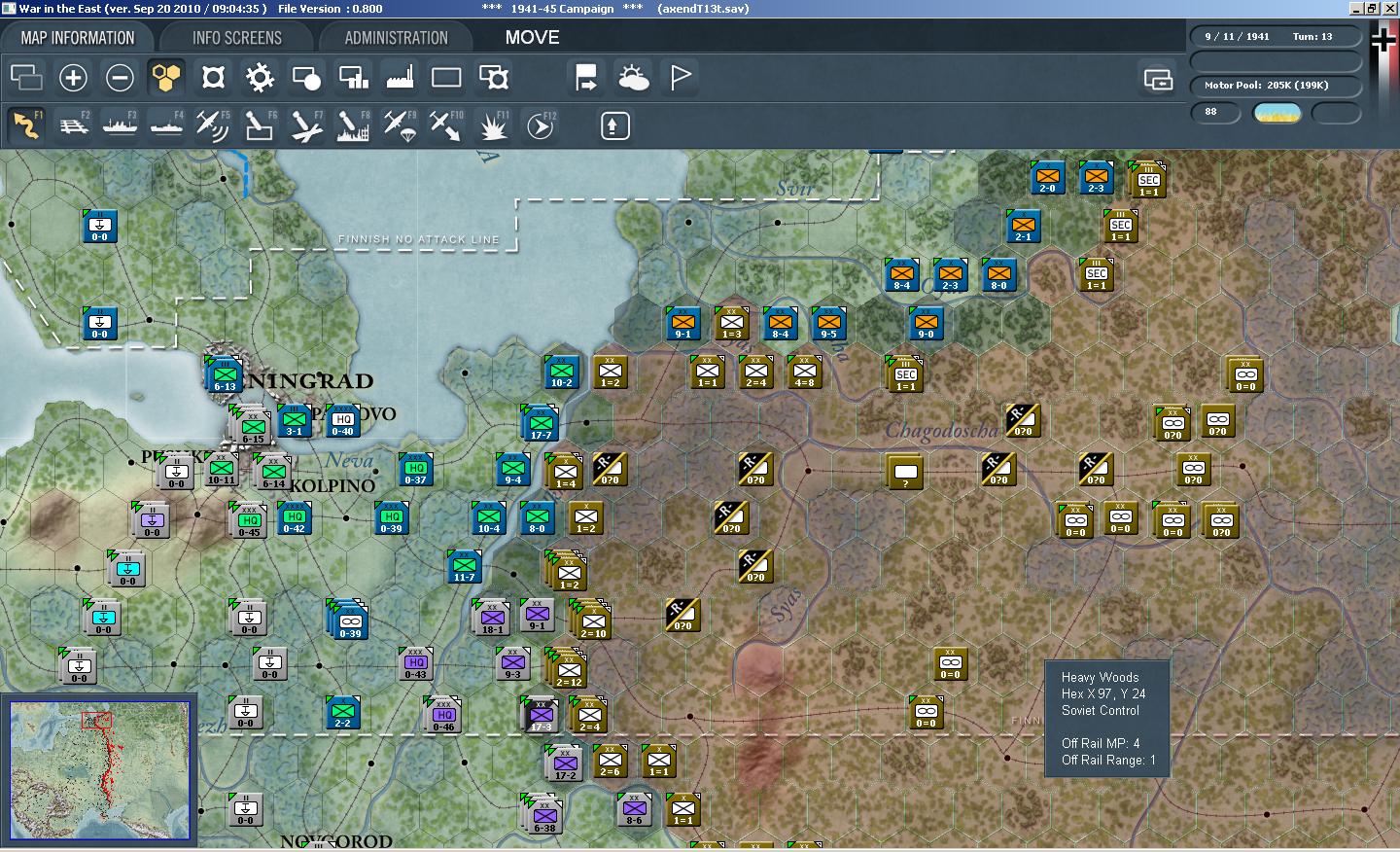
Task: Select the HQ 0-39 blue headquarters counter
Action: pyautogui.click(x=391, y=517)
